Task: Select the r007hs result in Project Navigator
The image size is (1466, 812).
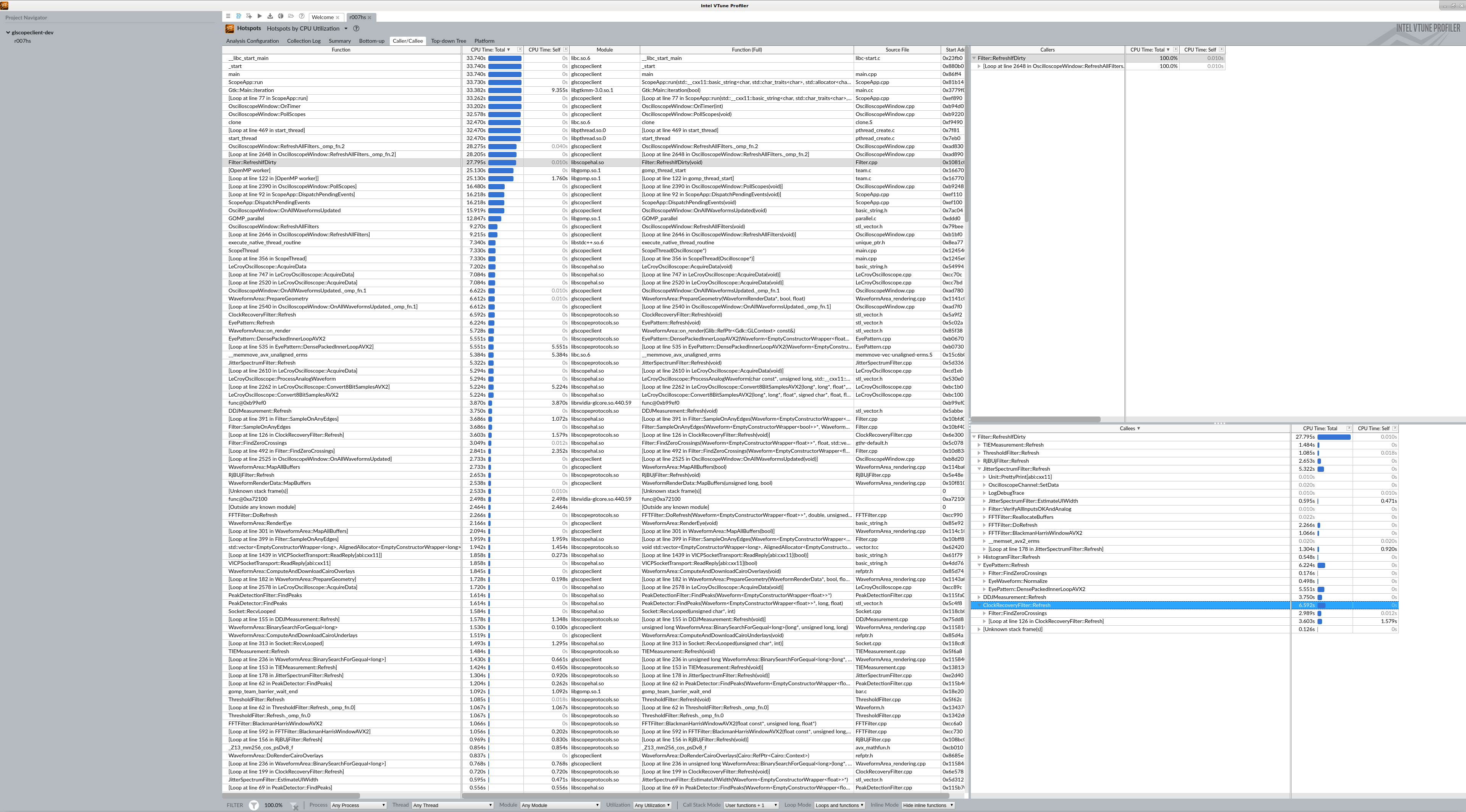Action: tap(23, 41)
